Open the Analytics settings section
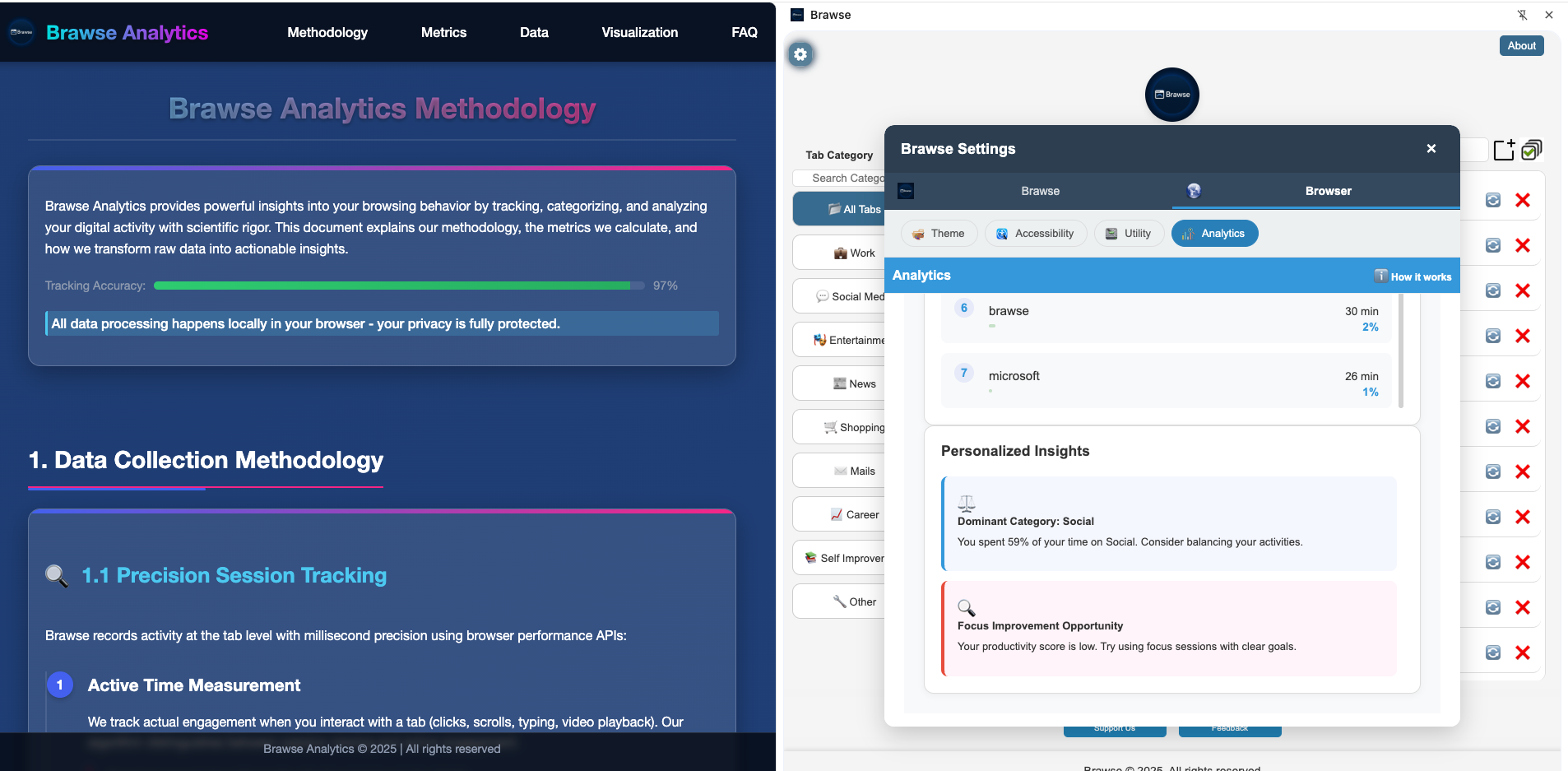Screen dimensions: 1568x771 [1214, 234]
